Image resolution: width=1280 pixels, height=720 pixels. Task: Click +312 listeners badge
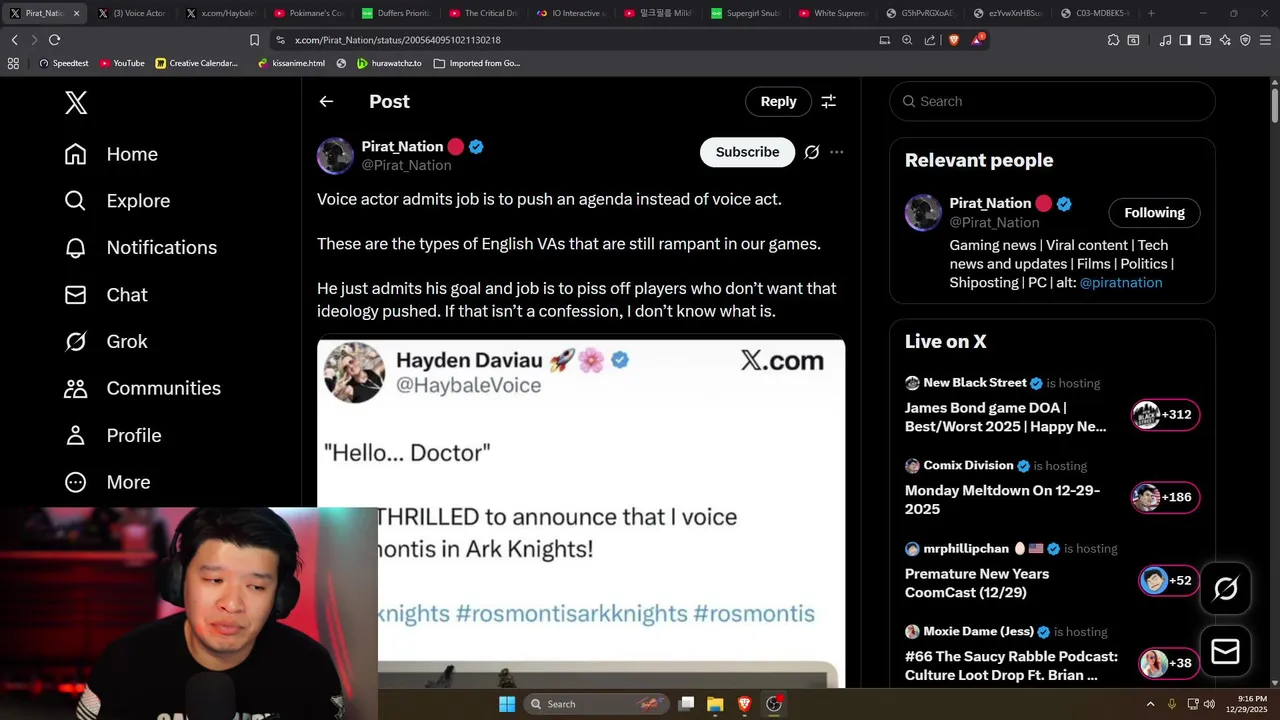click(x=1165, y=414)
